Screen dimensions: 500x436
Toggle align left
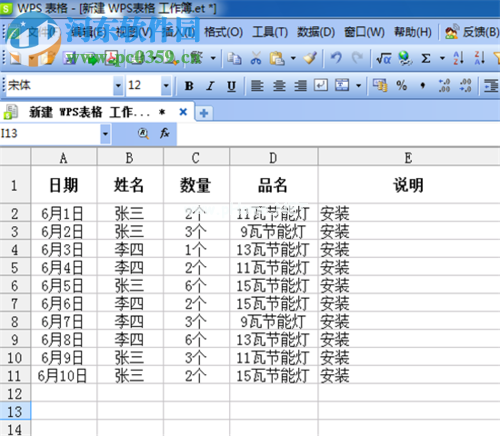[257, 86]
